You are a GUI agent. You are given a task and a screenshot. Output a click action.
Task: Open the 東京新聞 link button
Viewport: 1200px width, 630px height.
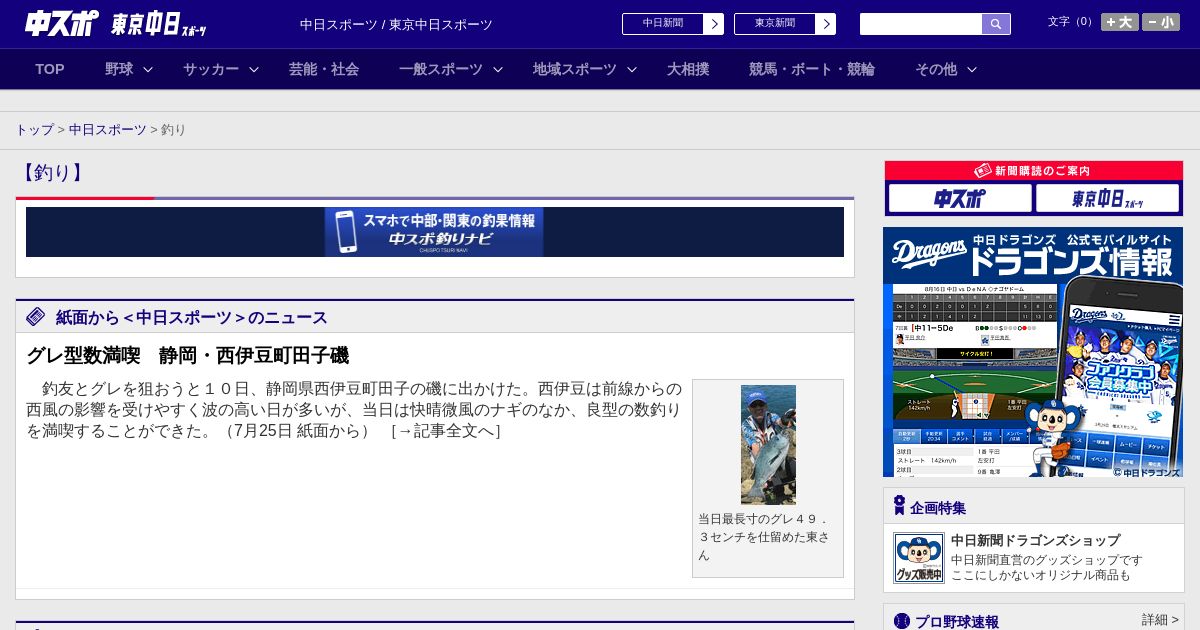tap(775, 24)
